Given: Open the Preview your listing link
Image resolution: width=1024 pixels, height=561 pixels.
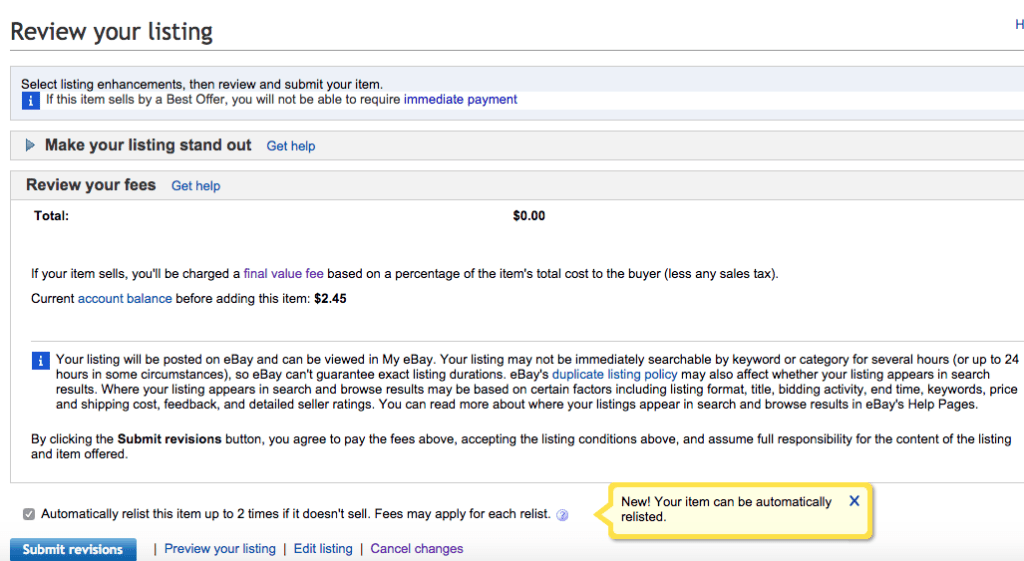Looking at the screenshot, I should pyautogui.click(x=219, y=549).
